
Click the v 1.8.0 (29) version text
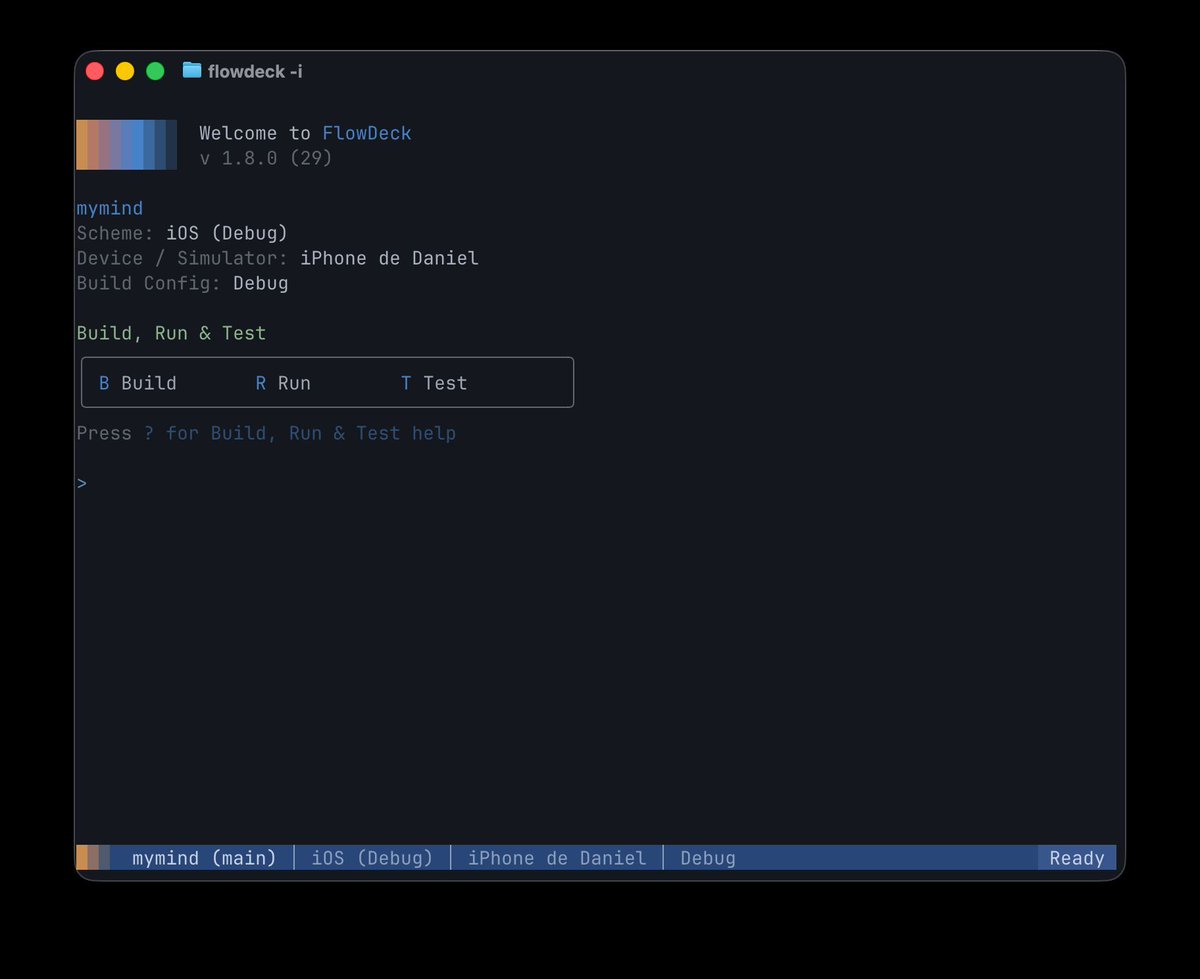[x=265, y=158]
